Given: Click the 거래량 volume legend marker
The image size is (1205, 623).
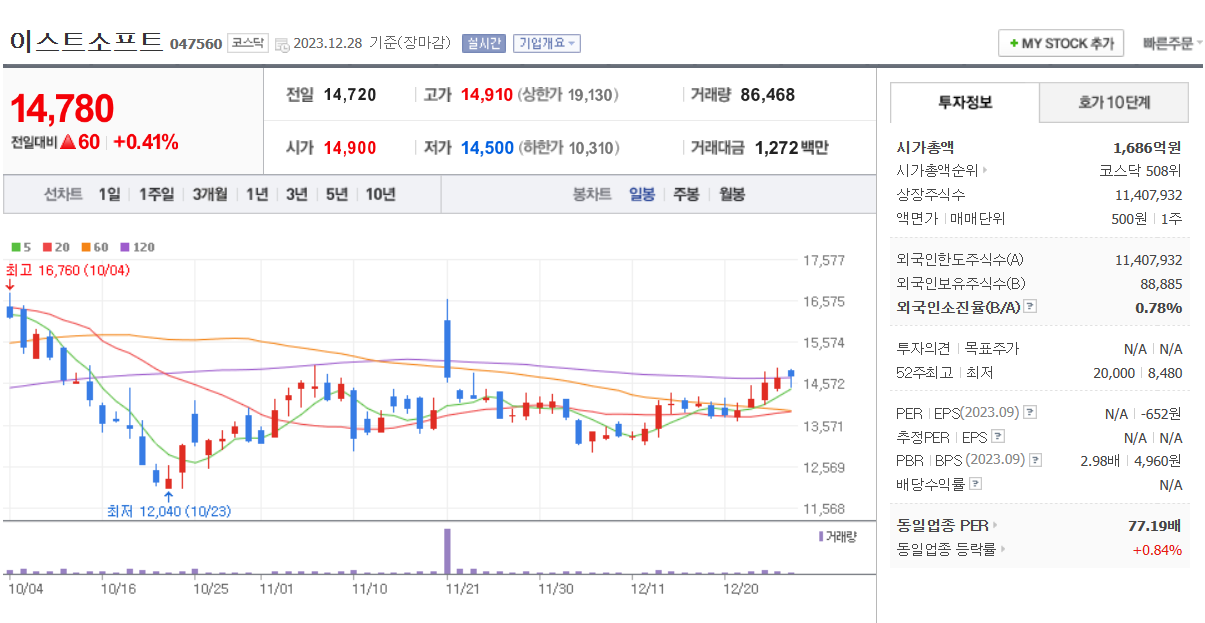Looking at the screenshot, I should point(838,537).
